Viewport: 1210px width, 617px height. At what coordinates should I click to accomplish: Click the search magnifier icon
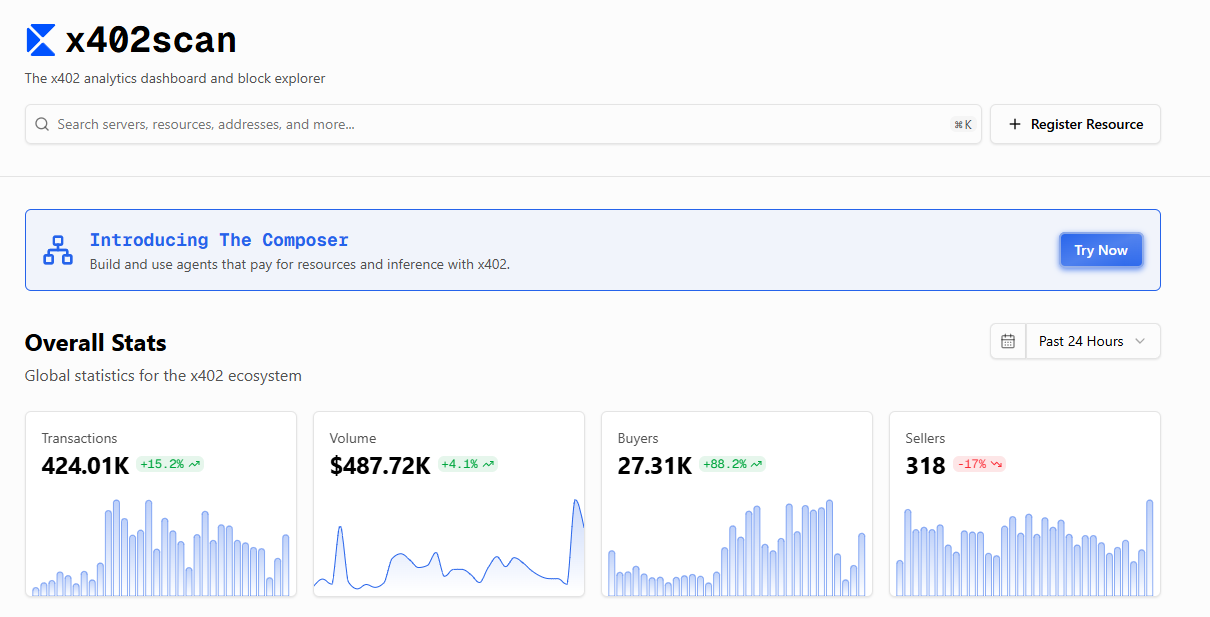[42, 125]
